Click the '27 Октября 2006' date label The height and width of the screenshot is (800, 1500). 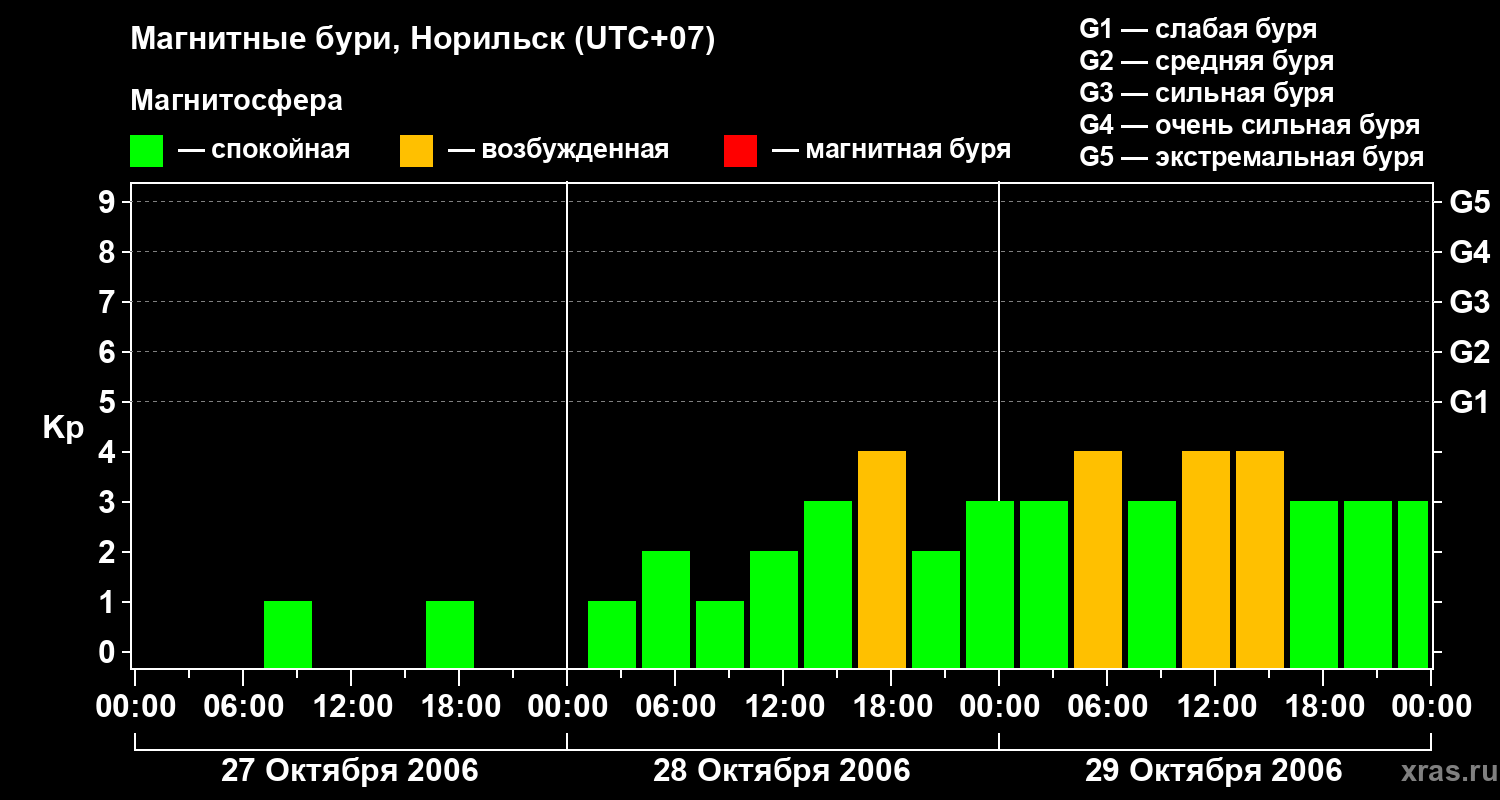(x=349, y=771)
